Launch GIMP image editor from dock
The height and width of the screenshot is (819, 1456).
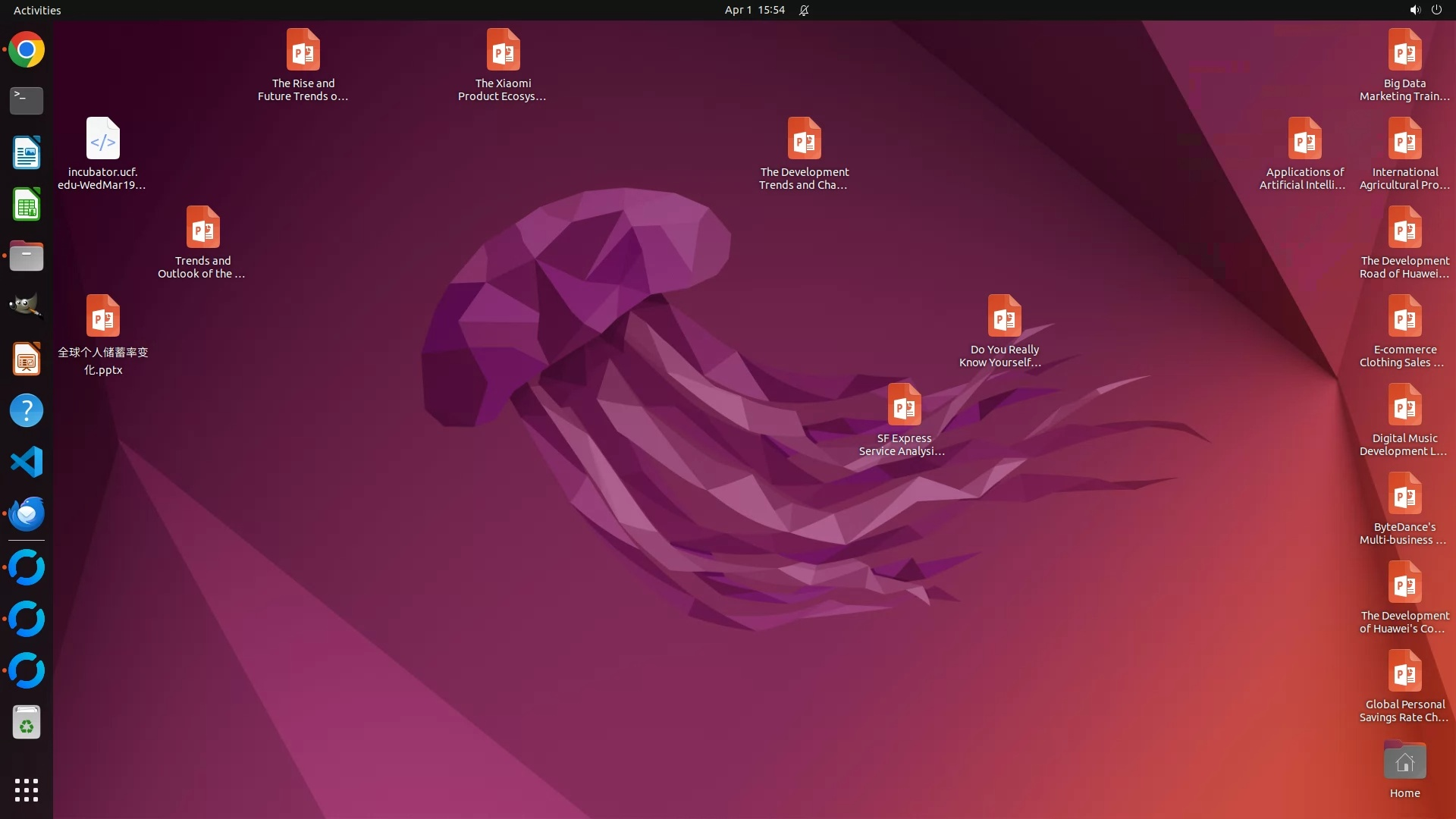(27, 306)
